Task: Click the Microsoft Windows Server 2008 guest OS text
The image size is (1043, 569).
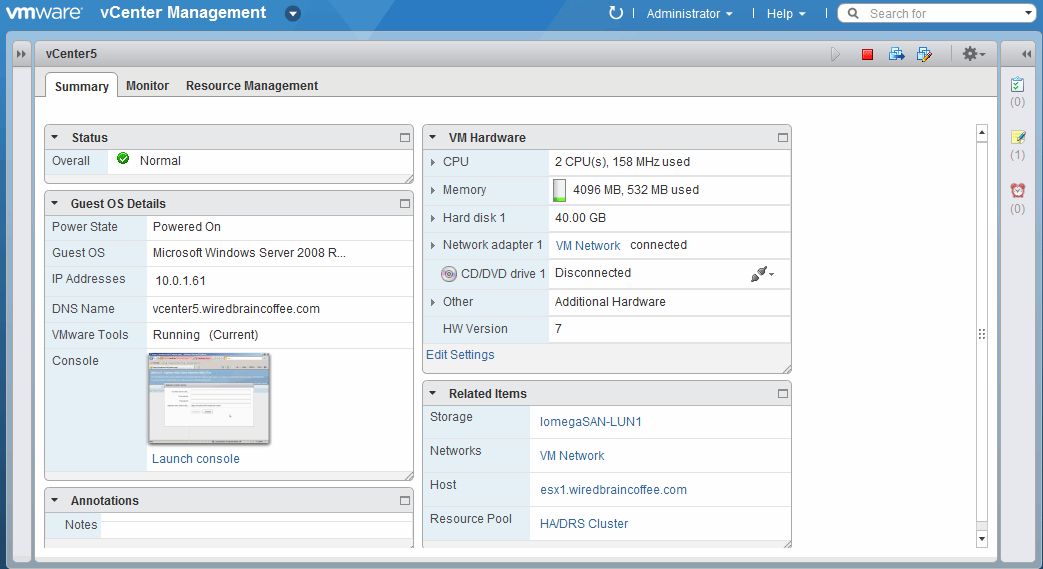Action: pos(249,253)
